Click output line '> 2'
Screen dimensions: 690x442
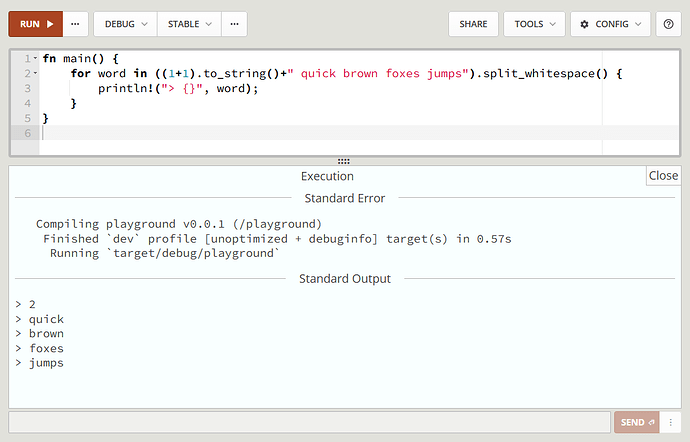pyautogui.click(x=26, y=304)
